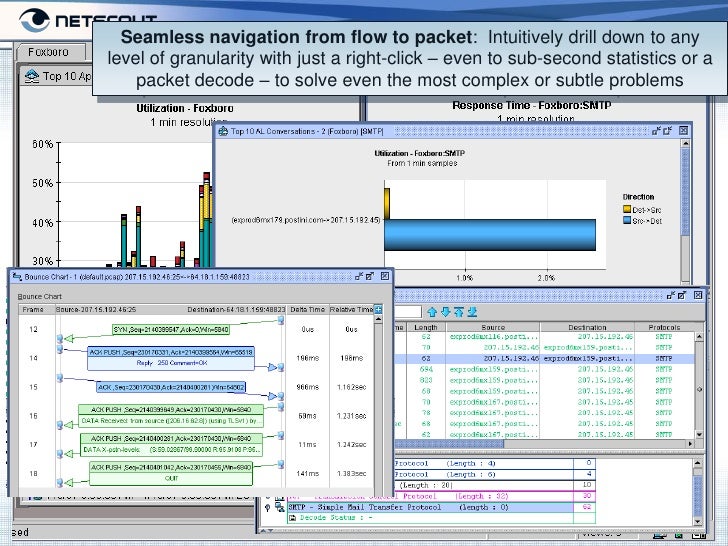The image size is (728, 546).
Task: Click Top 10 AL Conversations window title icon
Action: pyautogui.click(x=223, y=131)
